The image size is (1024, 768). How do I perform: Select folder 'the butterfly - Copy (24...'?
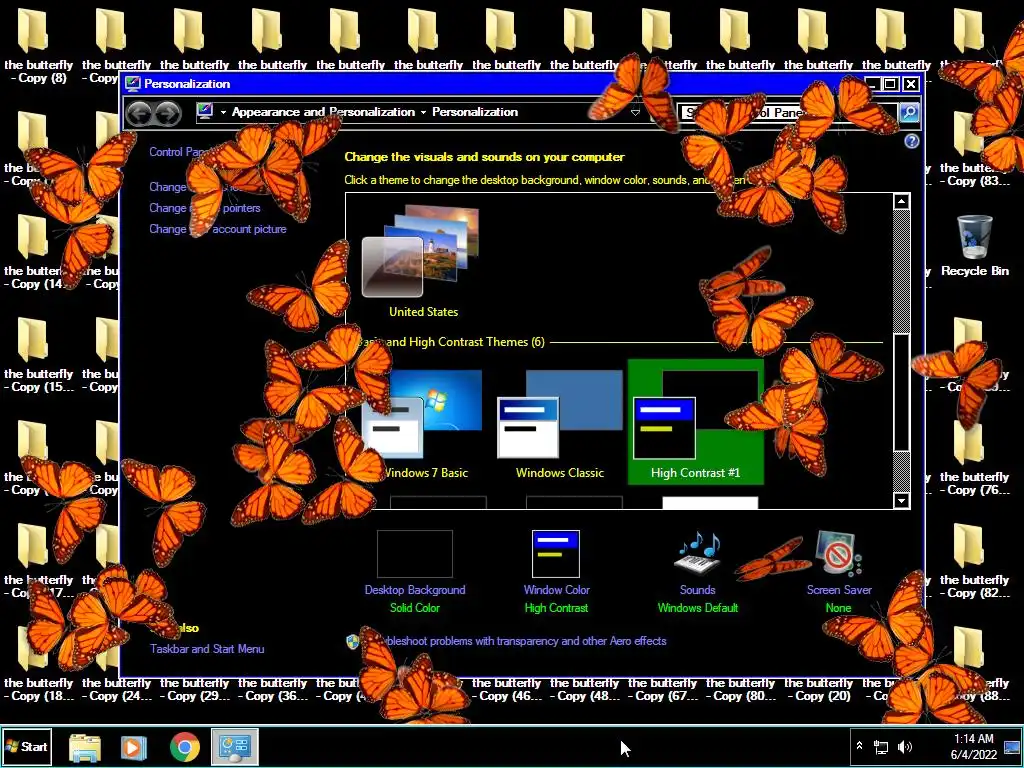coord(116,689)
